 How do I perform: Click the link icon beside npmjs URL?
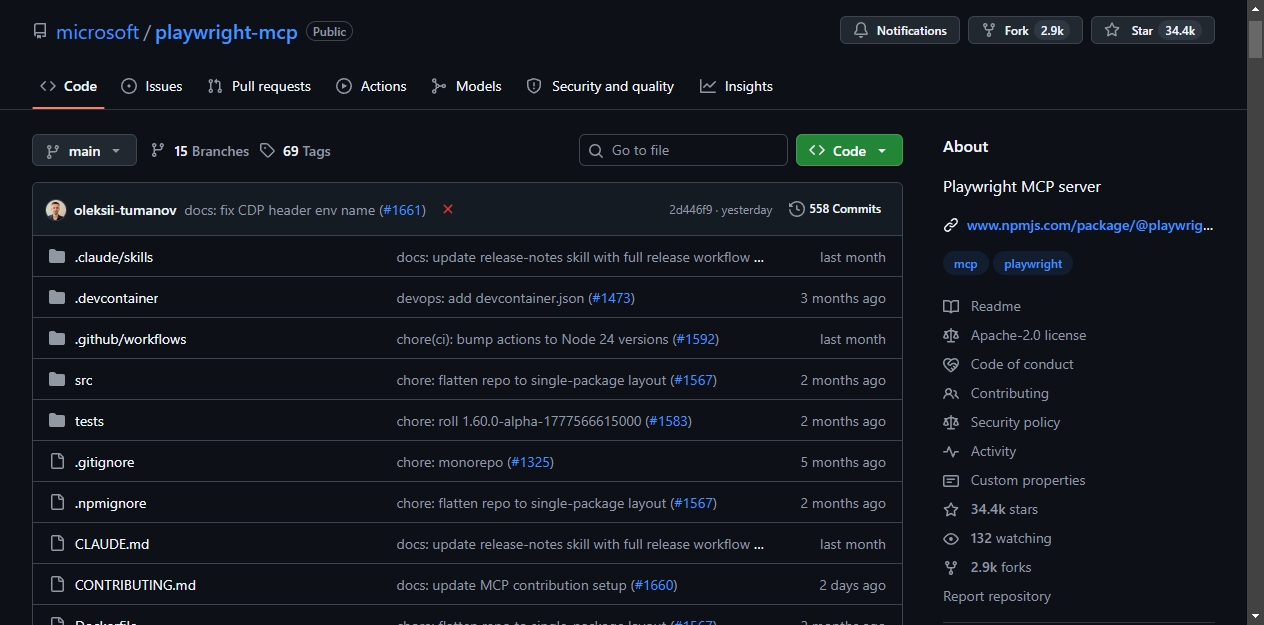coord(951,225)
